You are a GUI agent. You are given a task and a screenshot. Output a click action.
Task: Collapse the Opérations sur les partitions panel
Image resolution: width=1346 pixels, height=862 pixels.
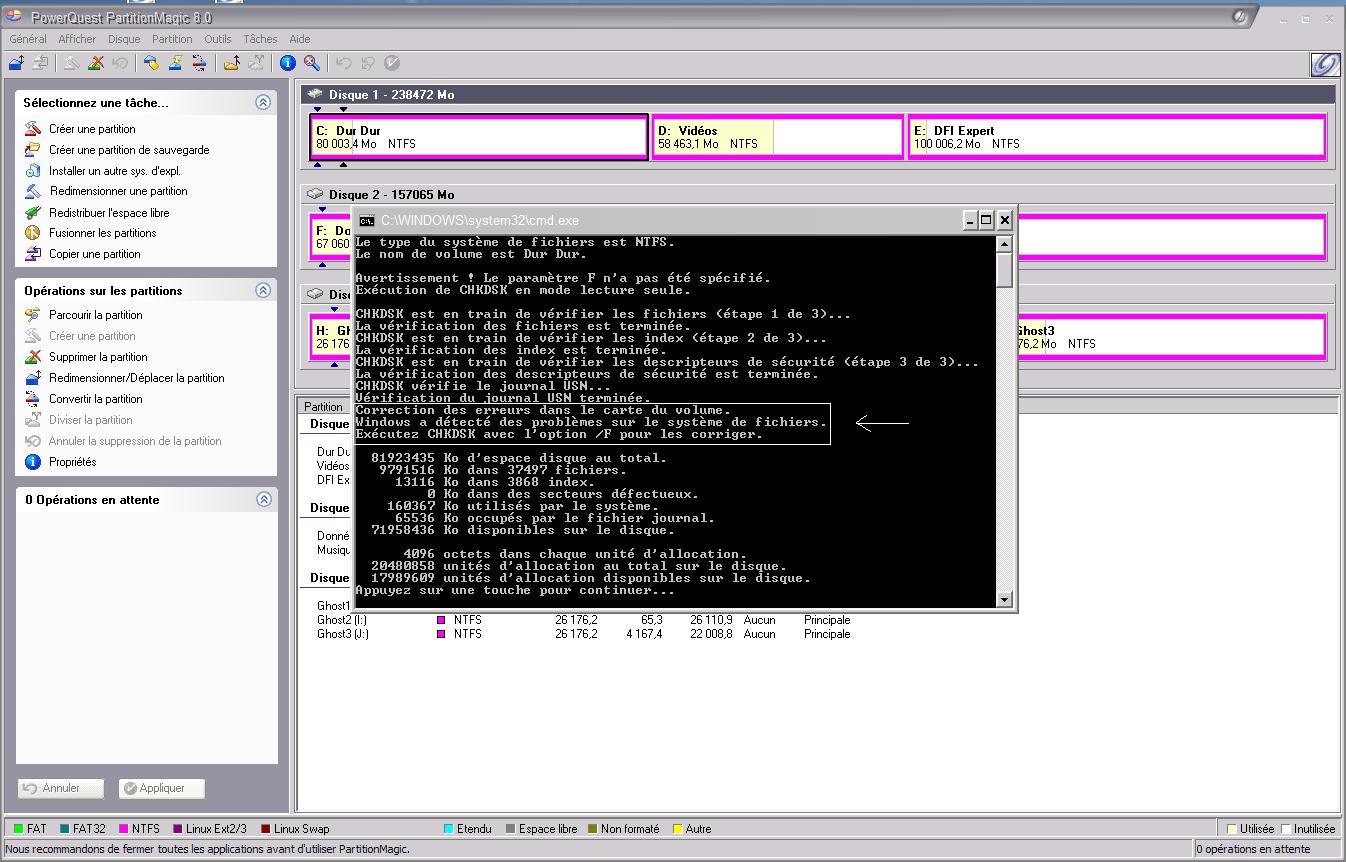263,290
